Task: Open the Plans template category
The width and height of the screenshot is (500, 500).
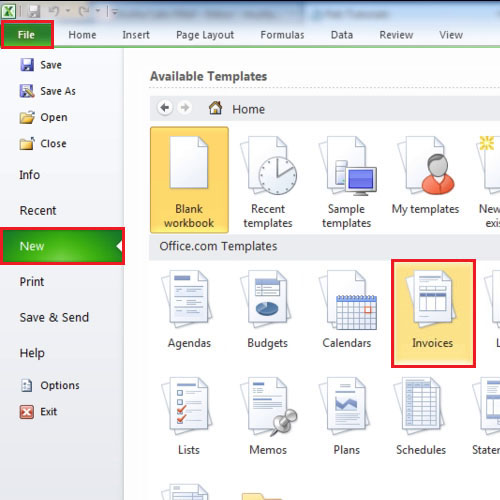Action: [347, 416]
